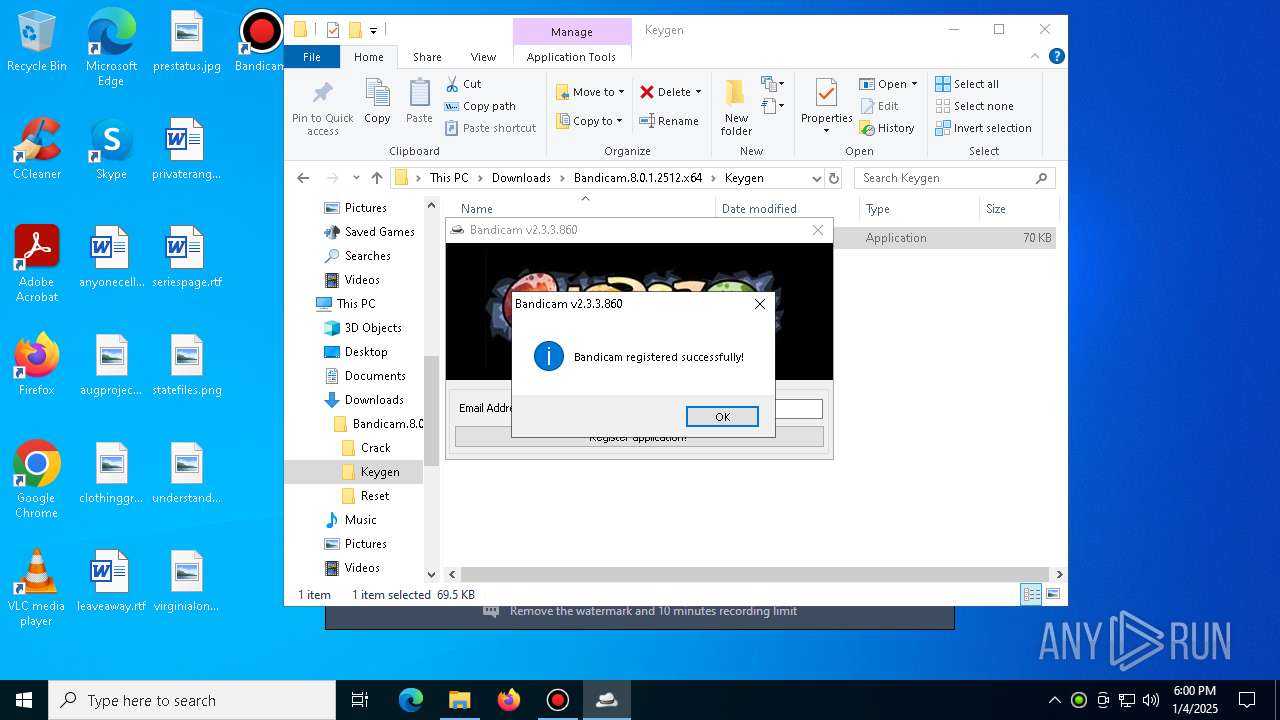Switch to large icons view layout
Viewport: 1280px width, 720px height.
pyautogui.click(x=1052, y=595)
